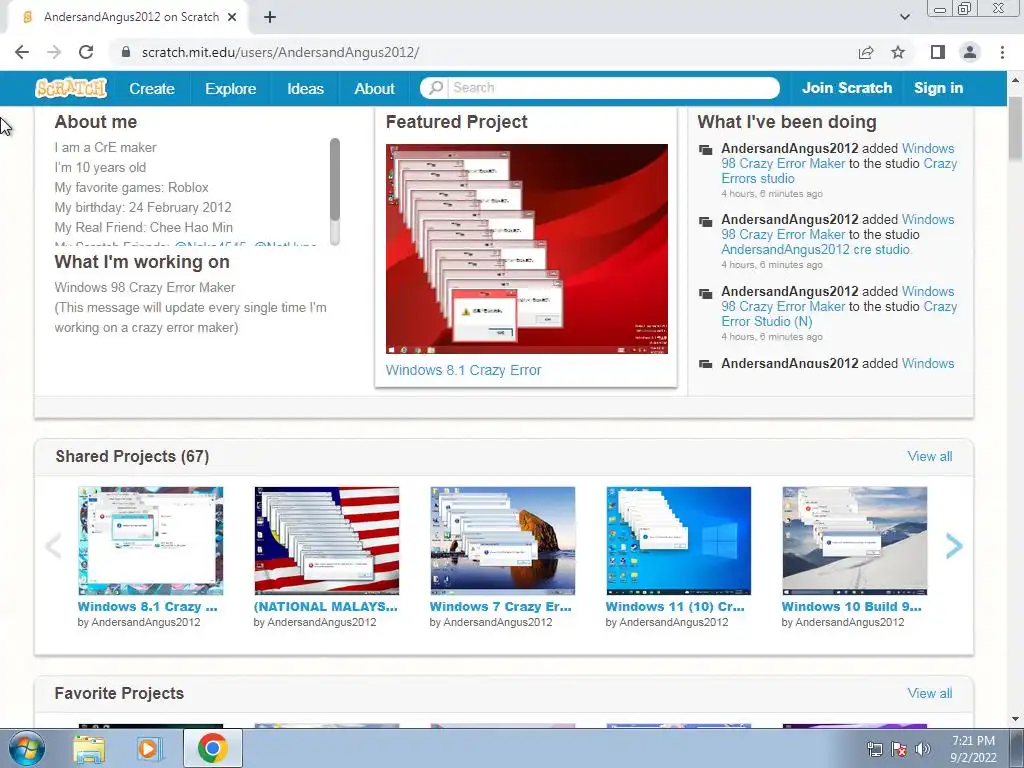Click the share page icon
Screen dimensions: 1024x768
[x=866, y=52]
